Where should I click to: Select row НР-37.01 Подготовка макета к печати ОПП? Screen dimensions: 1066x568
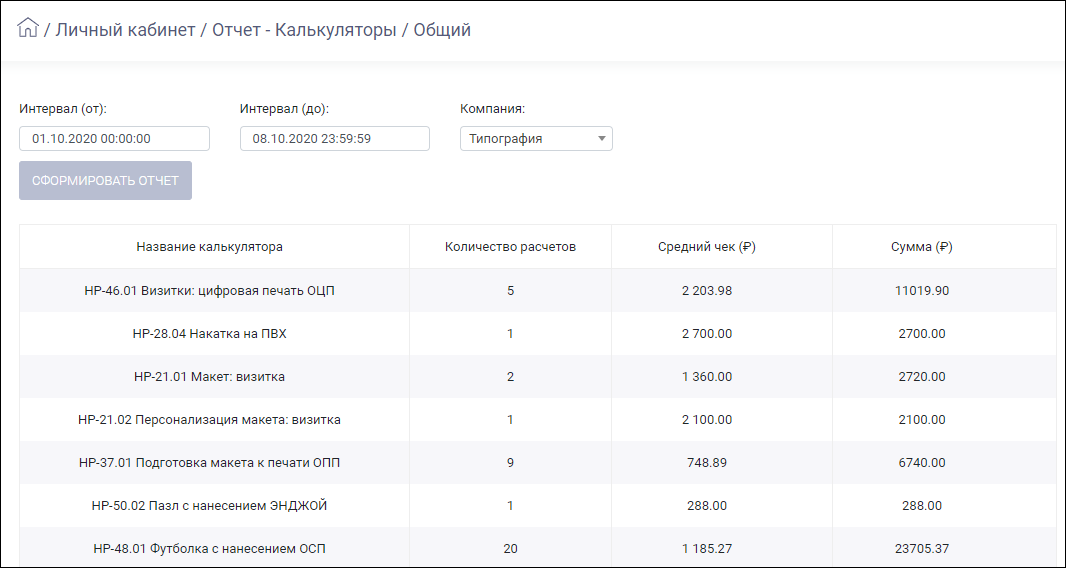click(x=538, y=463)
